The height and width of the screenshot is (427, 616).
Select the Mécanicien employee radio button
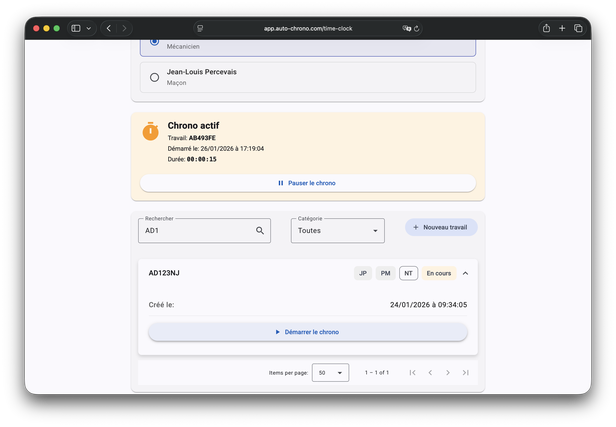pos(154,41)
